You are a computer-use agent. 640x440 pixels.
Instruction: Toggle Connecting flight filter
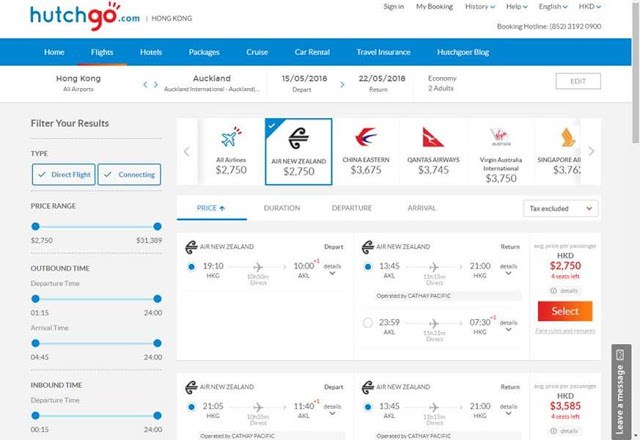(x=129, y=175)
